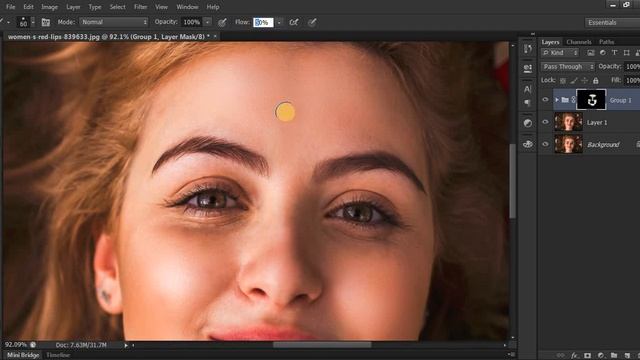This screenshot has height=360, width=640.
Task: Close the women-s-red-lips document tab
Action: point(215,36)
